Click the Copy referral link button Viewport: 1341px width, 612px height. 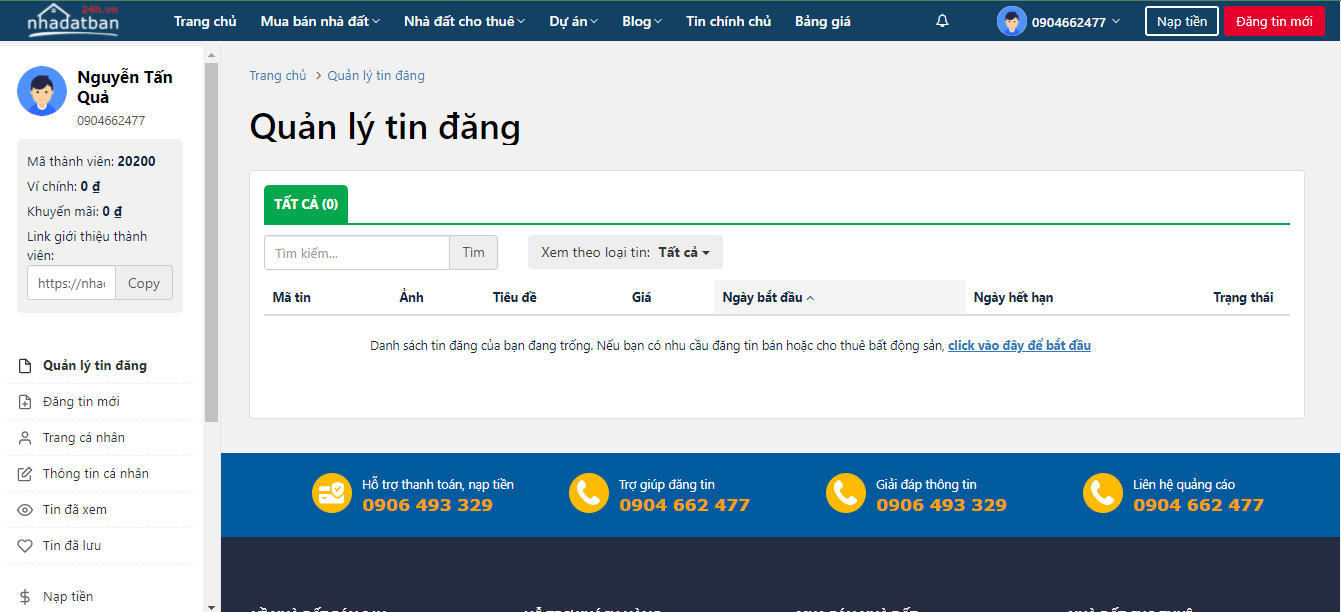[144, 283]
